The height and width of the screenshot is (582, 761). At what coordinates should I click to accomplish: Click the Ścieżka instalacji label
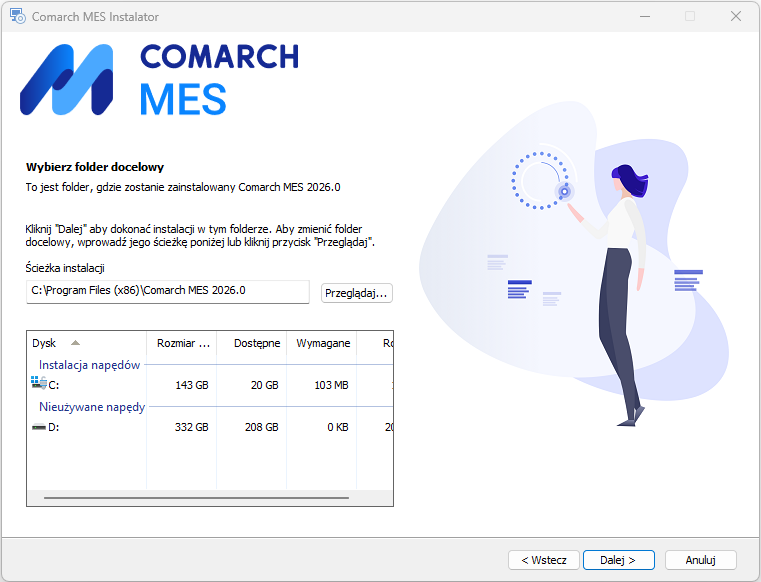click(x=65, y=268)
